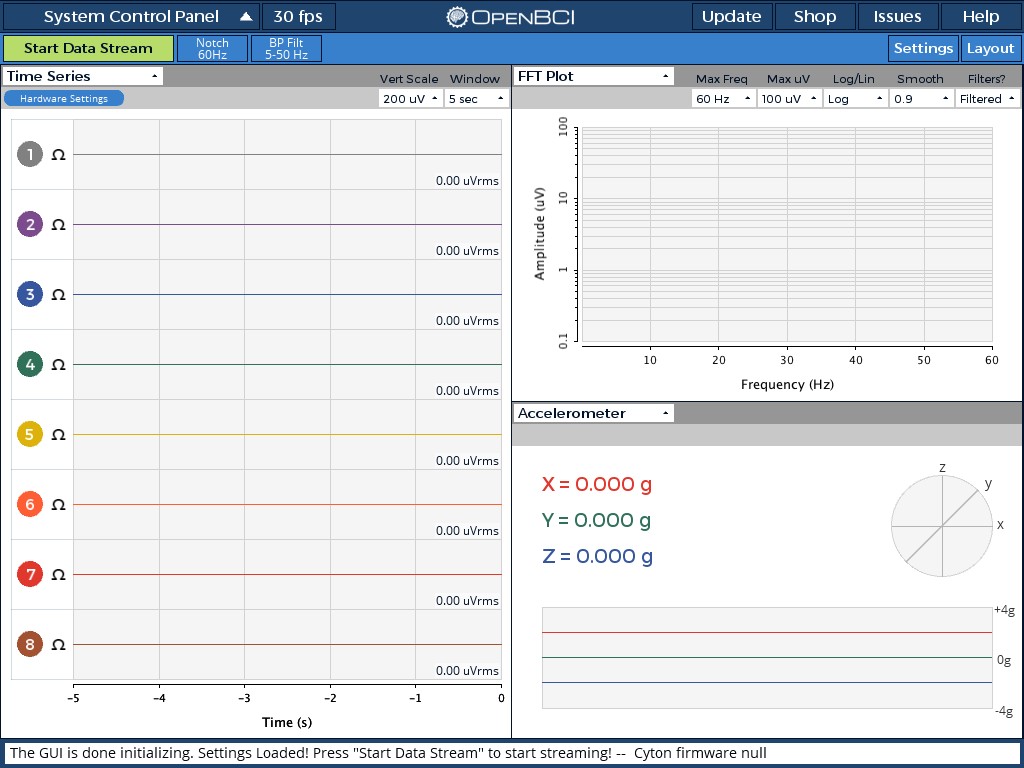The width and height of the screenshot is (1024, 768).
Task: Check impedance on channel 1 ohm icon
Action: 58,155
